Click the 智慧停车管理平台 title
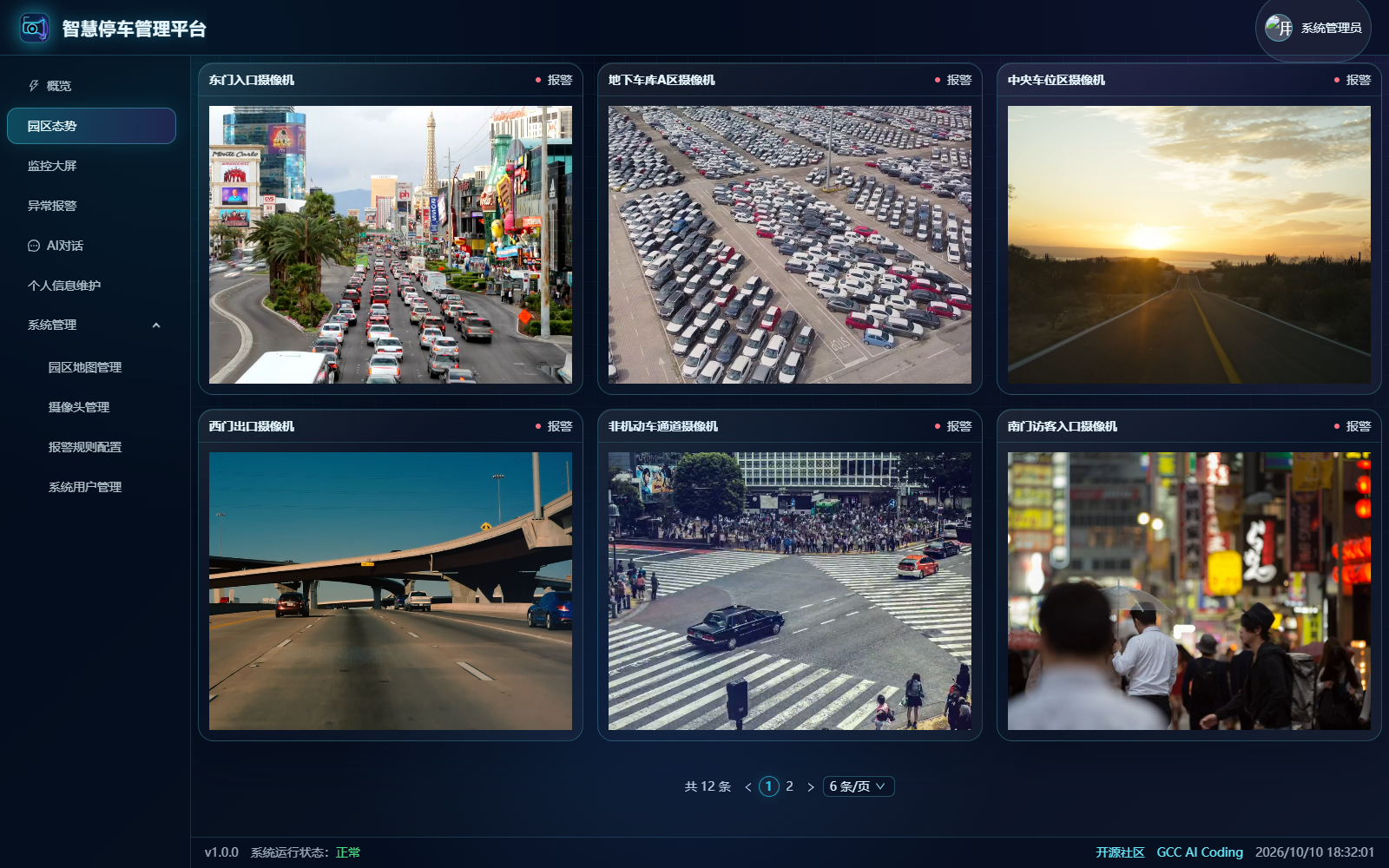Image resolution: width=1389 pixels, height=868 pixels. click(x=134, y=29)
